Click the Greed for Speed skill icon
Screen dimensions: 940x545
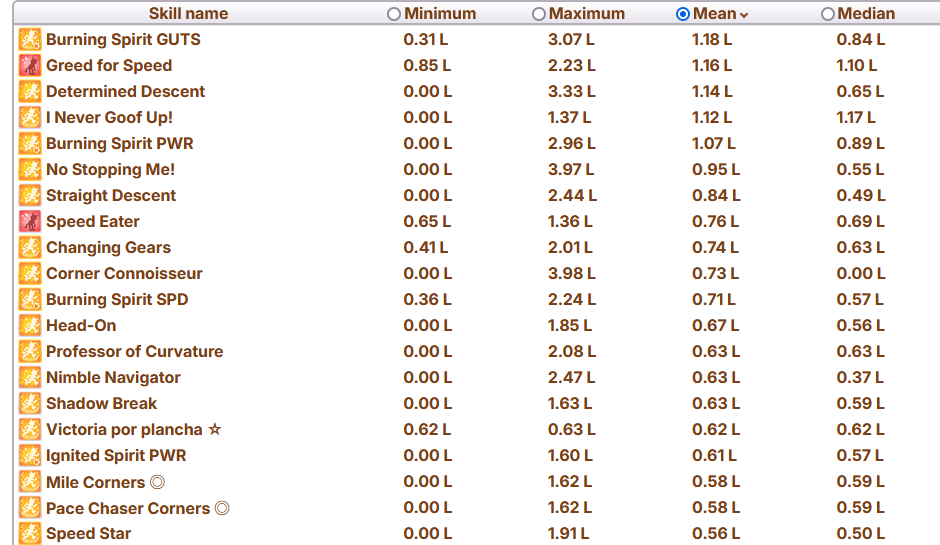click(x=30, y=65)
